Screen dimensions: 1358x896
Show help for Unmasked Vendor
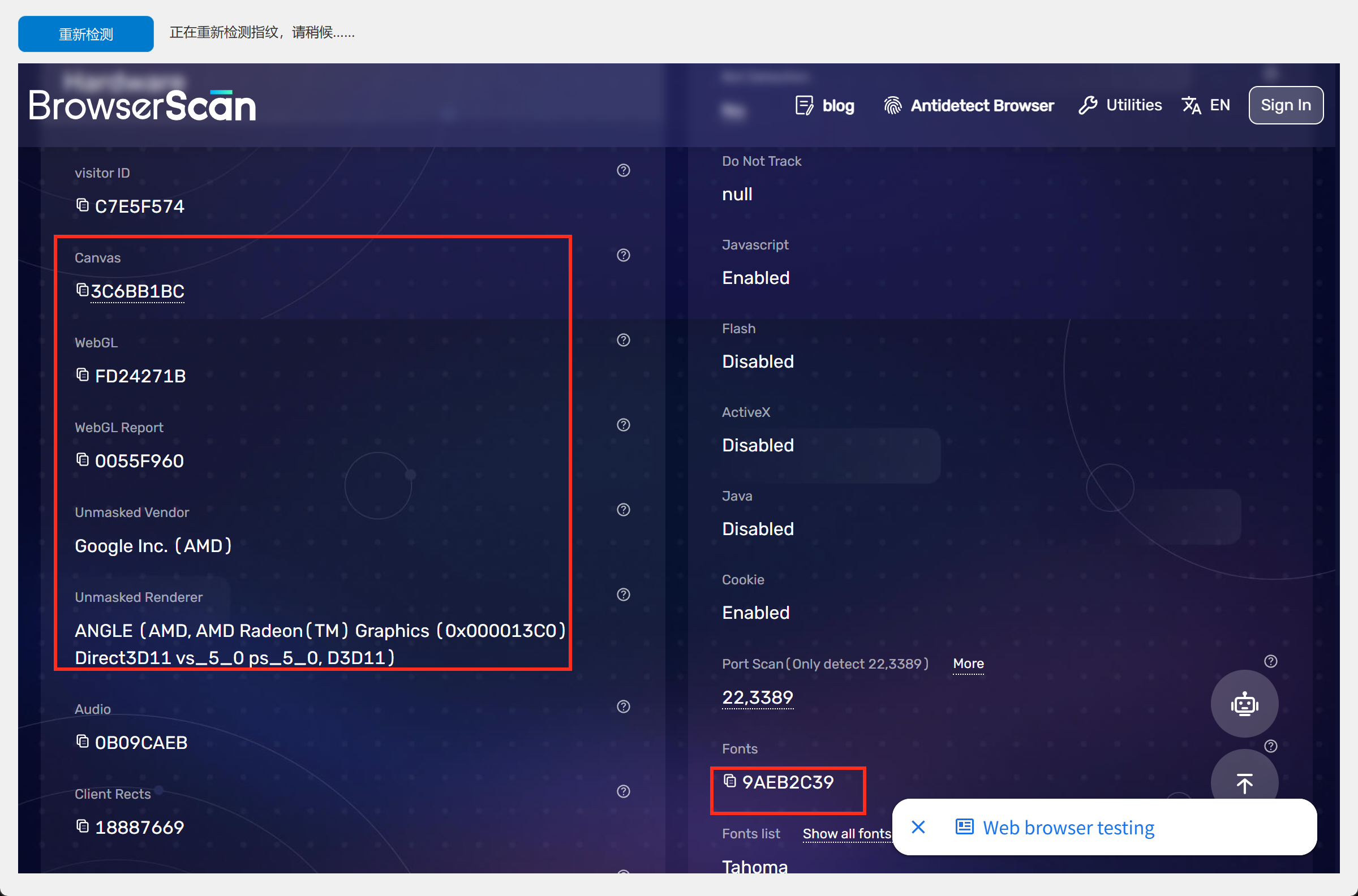pyautogui.click(x=624, y=510)
